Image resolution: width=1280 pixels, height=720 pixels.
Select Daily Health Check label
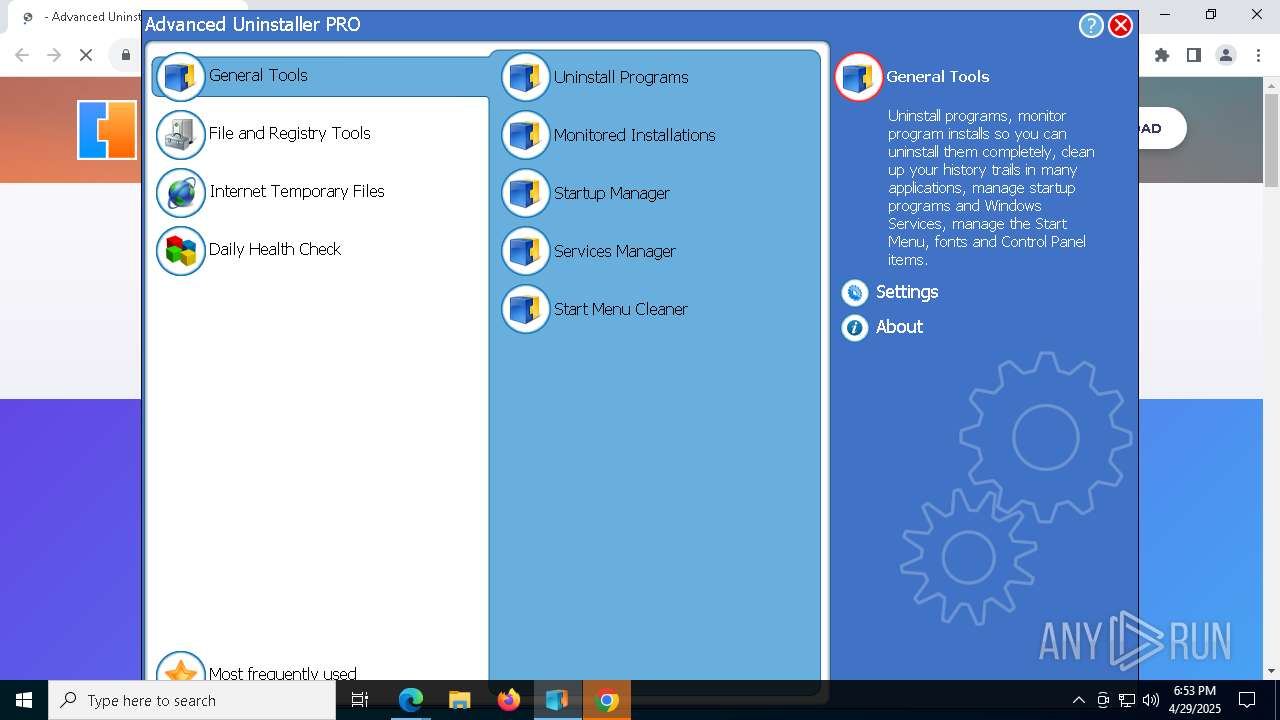coord(275,249)
